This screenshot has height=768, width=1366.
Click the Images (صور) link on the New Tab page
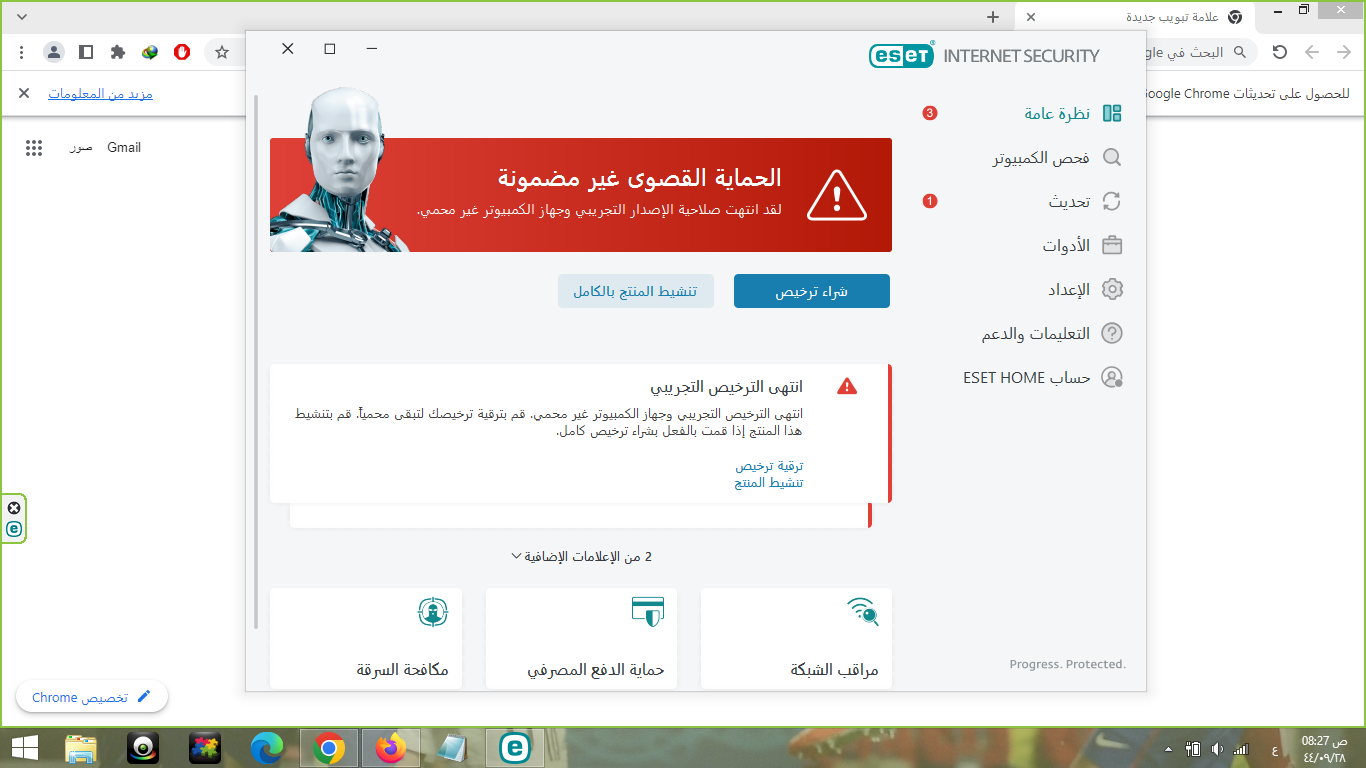tap(81, 148)
